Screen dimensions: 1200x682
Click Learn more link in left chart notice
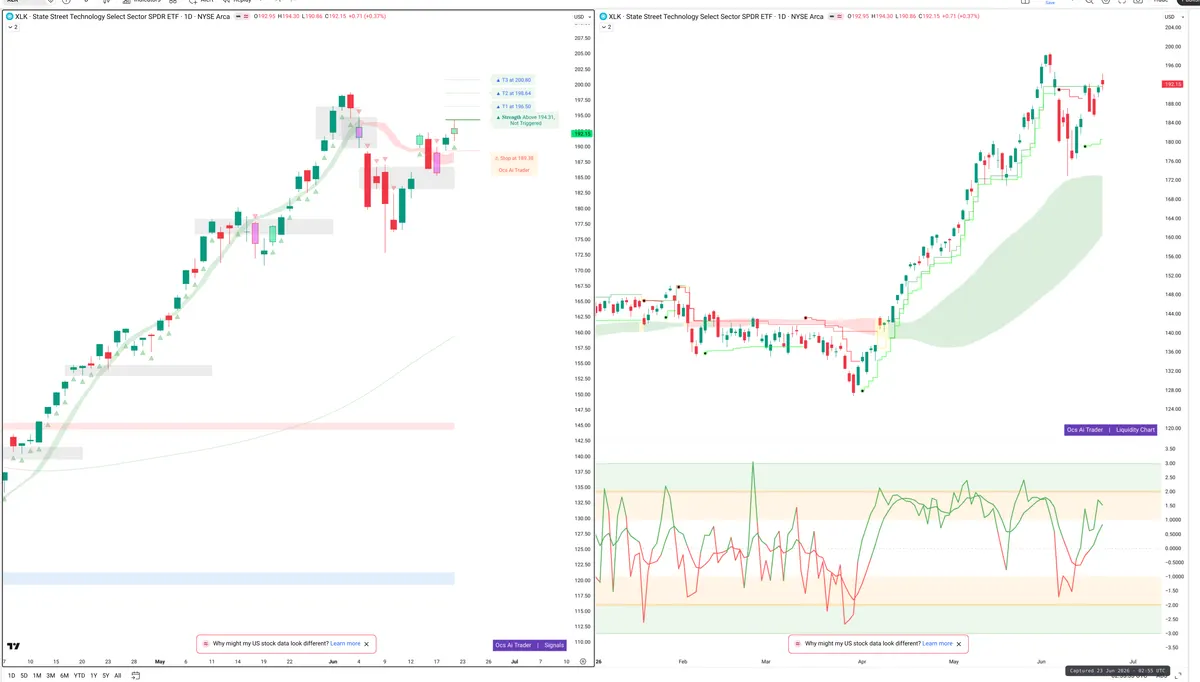(345, 644)
